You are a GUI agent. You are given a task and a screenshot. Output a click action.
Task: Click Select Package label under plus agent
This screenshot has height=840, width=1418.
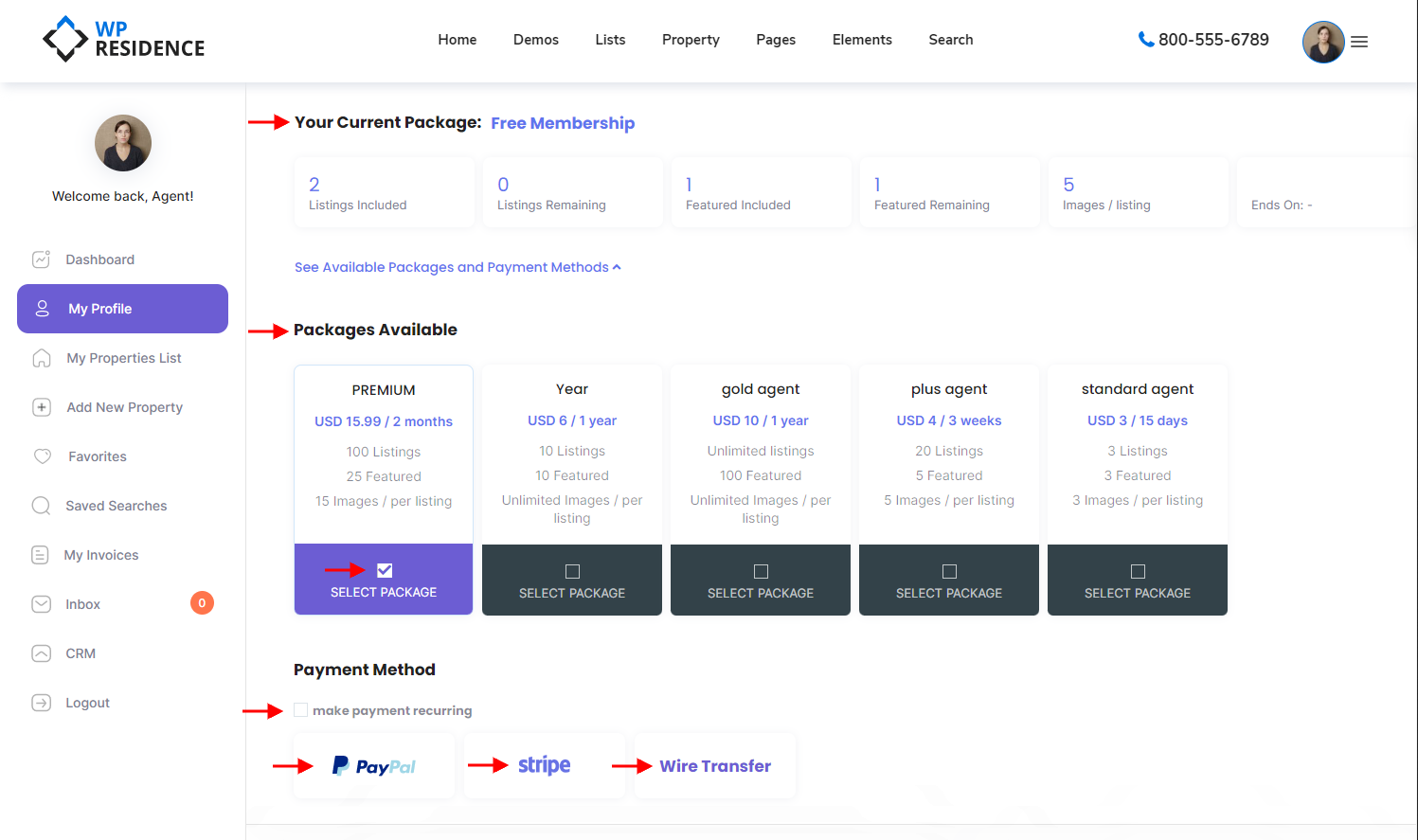click(949, 593)
